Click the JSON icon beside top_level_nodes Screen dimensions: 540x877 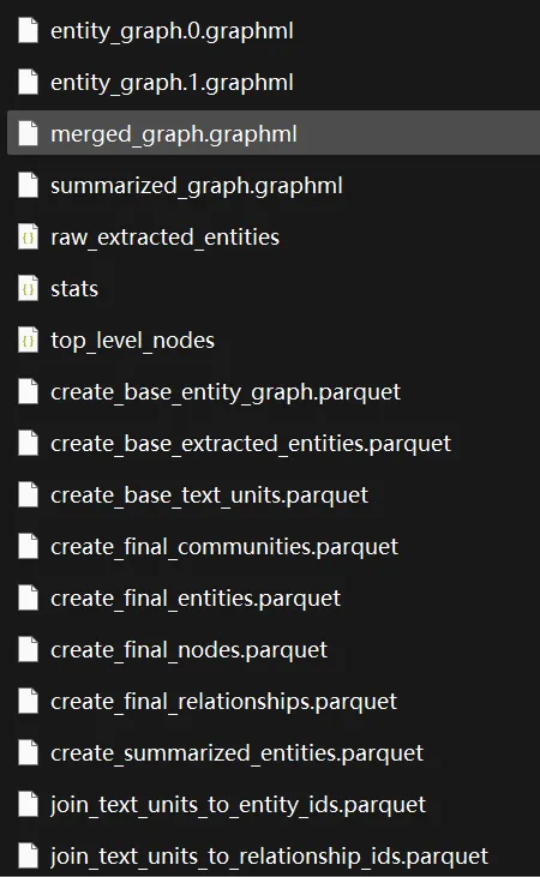point(28,341)
